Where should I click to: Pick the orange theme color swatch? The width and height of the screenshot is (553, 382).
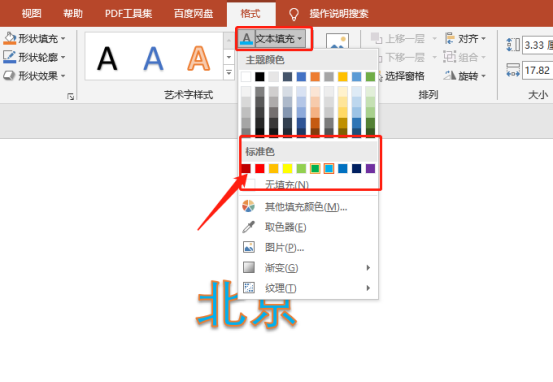tap(315, 76)
